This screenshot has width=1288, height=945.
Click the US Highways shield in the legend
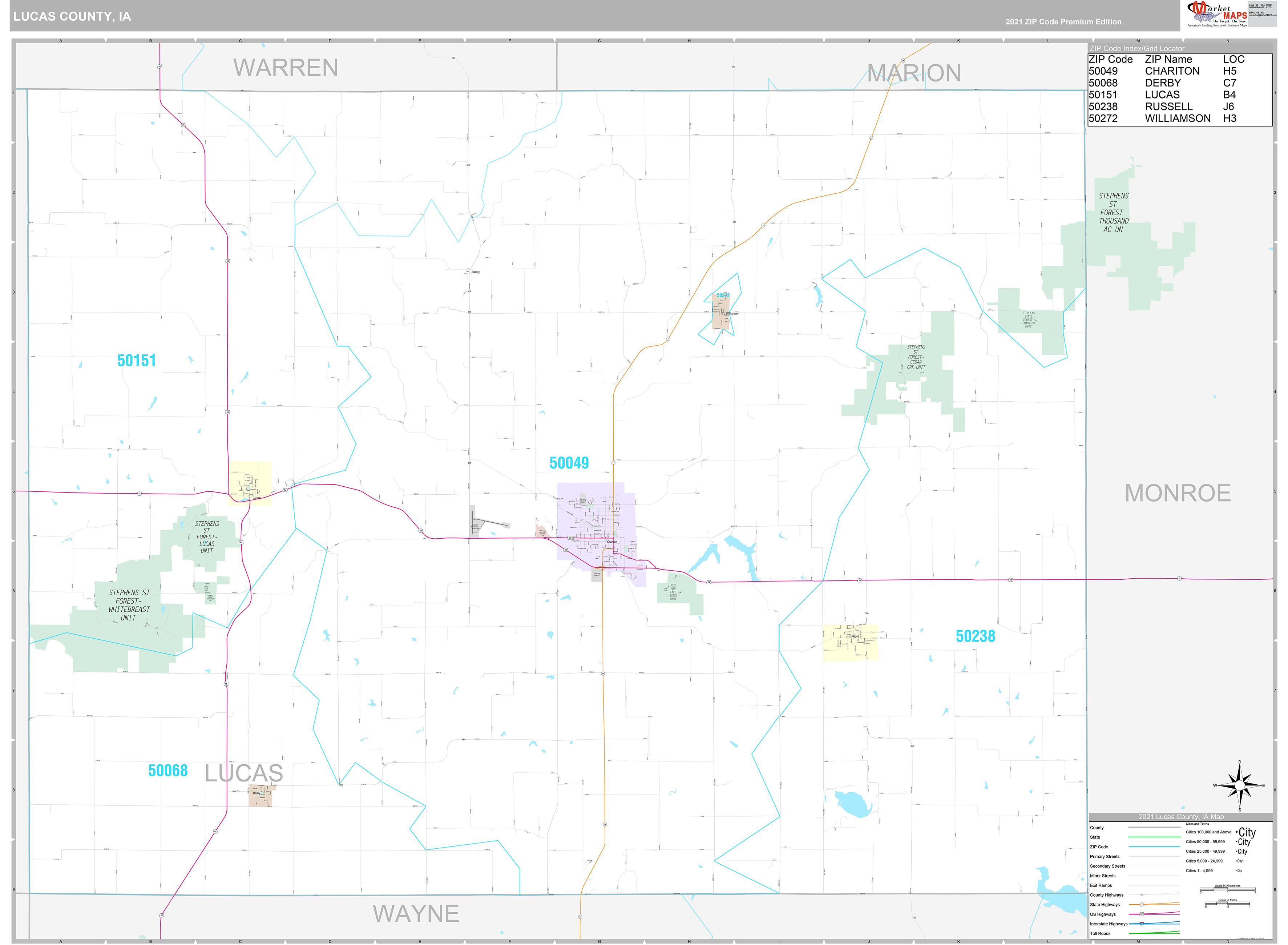pyautogui.click(x=1142, y=914)
